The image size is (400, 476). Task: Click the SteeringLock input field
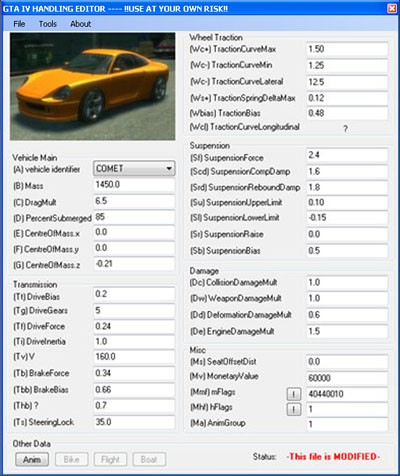134,422
